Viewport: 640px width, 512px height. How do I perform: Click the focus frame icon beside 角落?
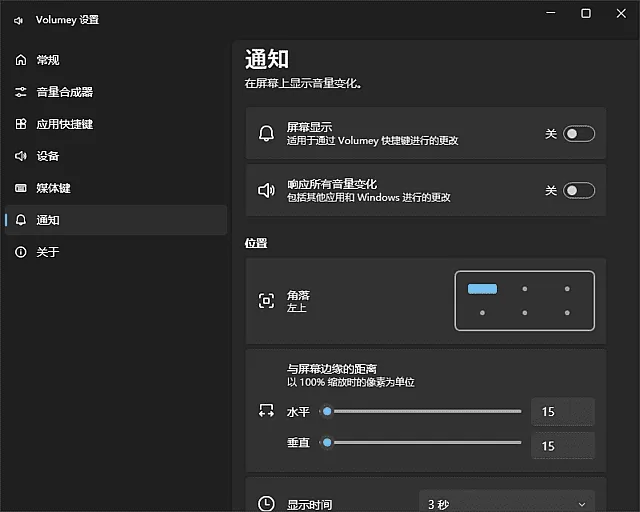click(267, 301)
